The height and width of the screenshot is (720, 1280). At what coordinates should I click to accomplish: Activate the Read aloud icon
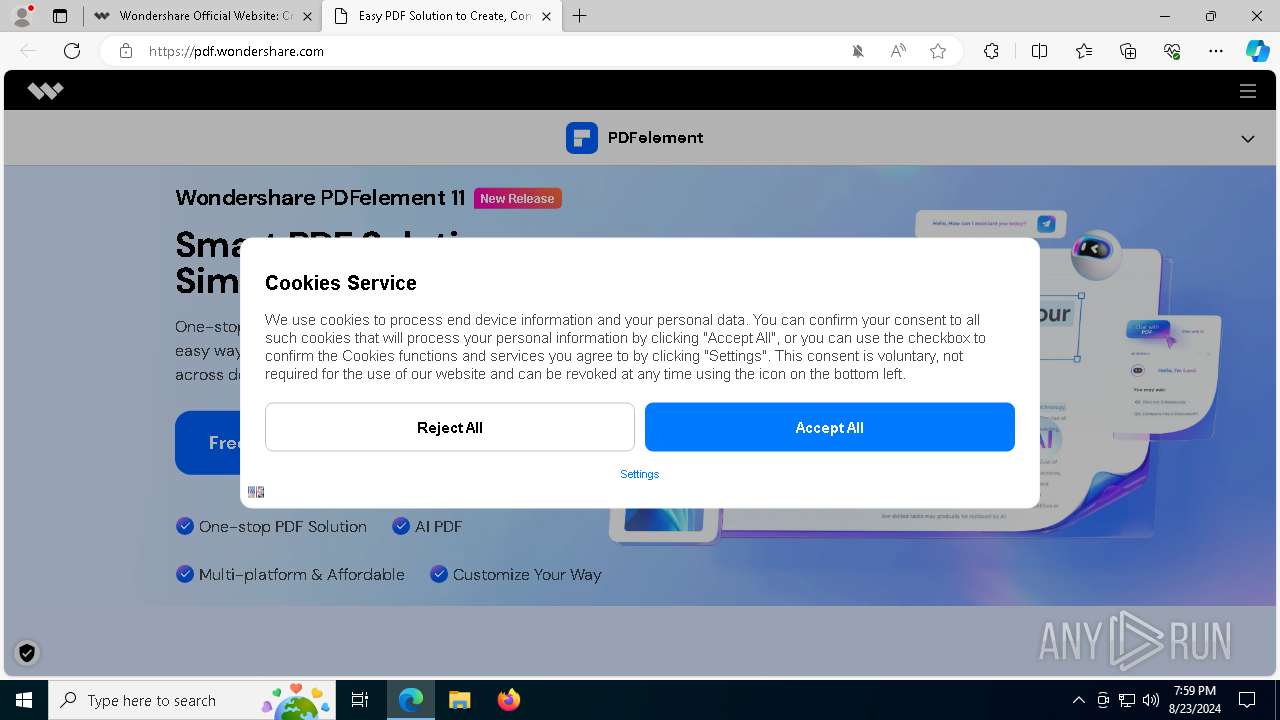coord(898,51)
